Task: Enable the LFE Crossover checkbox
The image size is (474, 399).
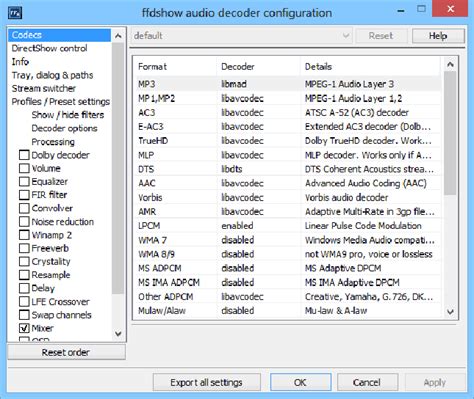Action: (x=24, y=302)
